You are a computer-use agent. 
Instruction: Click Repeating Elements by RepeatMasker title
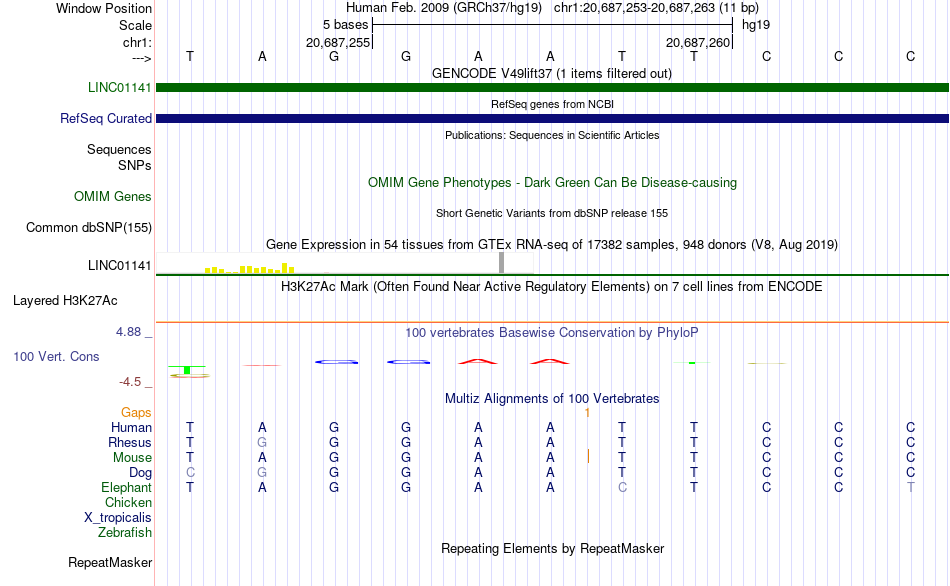click(x=552, y=548)
